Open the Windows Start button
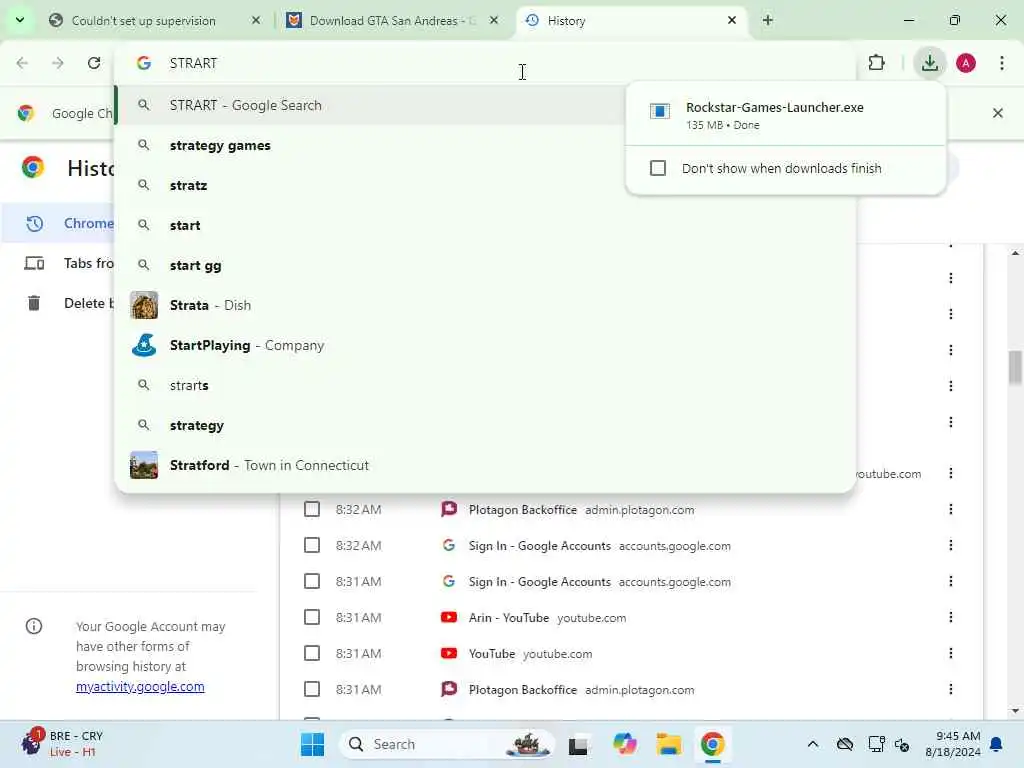This screenshot has height=768, width=1024. (x=312, y=744)
